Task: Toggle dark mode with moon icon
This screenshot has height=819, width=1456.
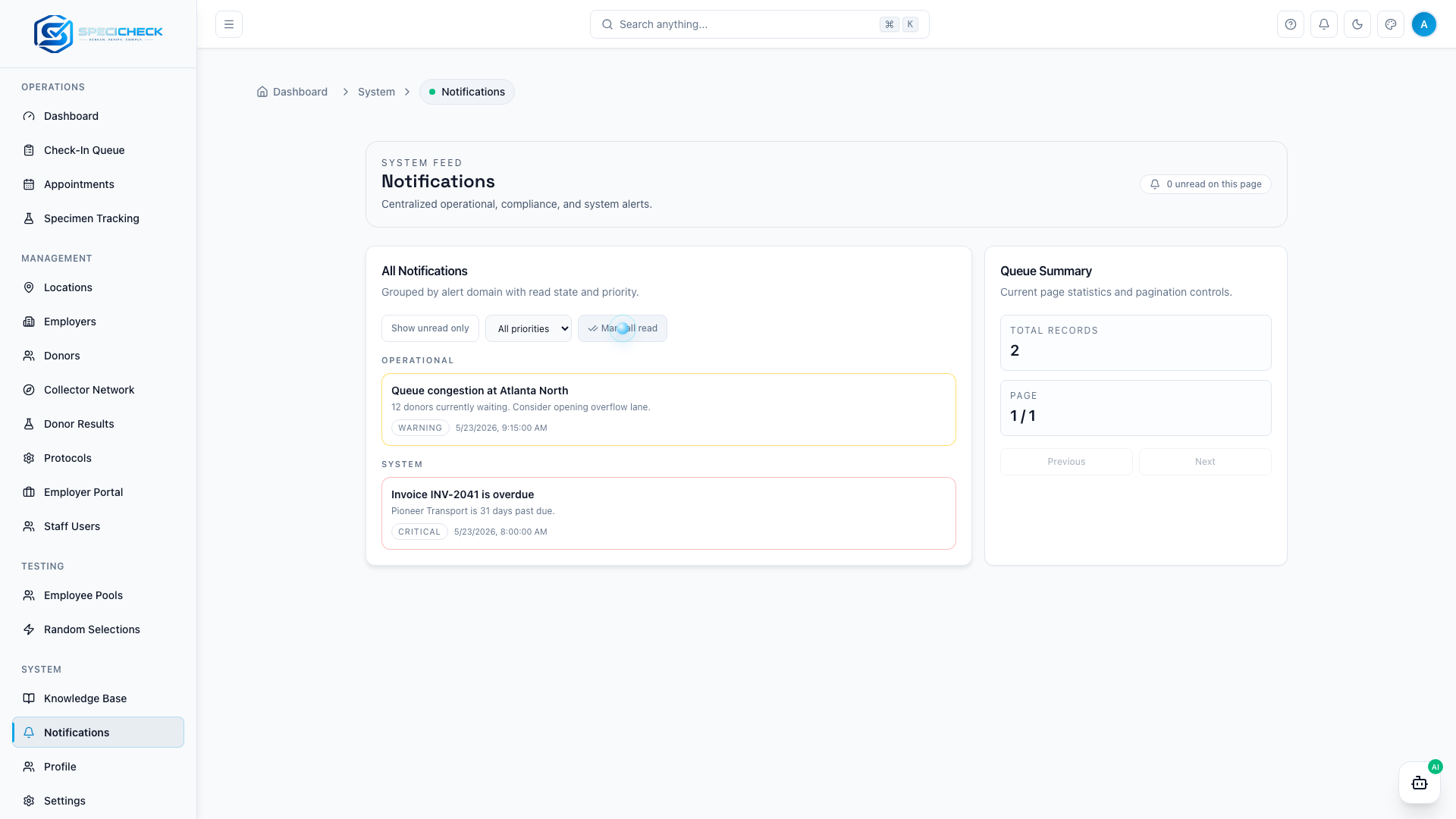Action: 1357,24
